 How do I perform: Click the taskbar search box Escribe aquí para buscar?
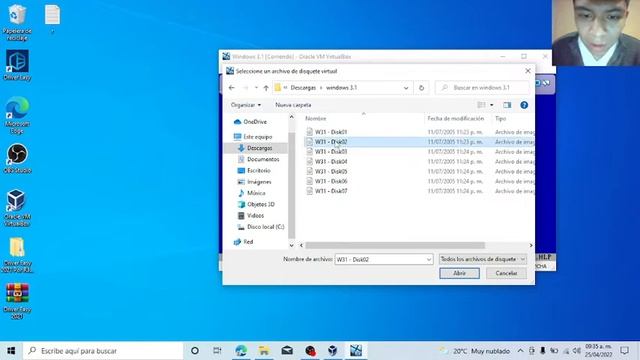click(104, 351)
